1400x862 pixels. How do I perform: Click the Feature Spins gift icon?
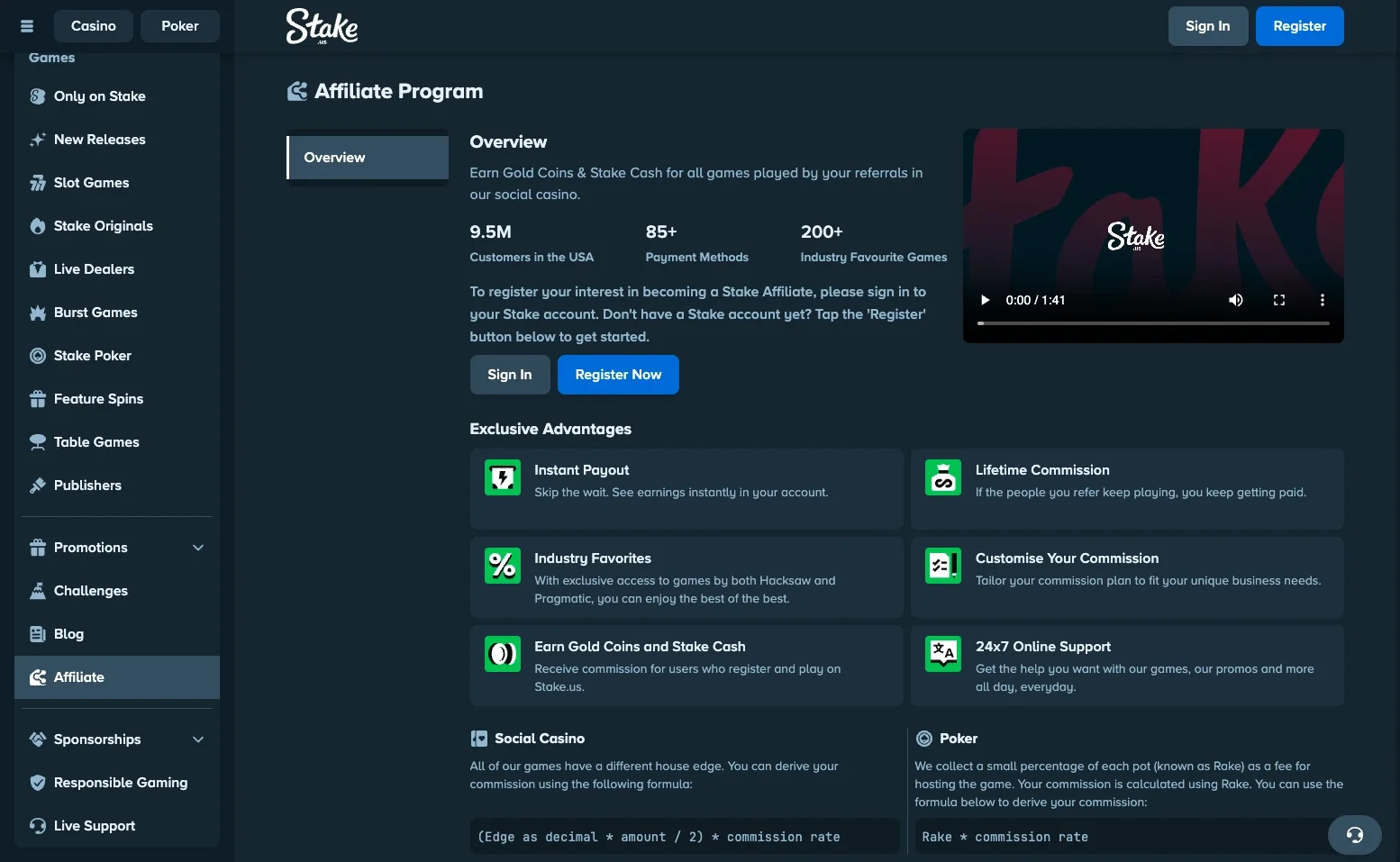tap(38, 399)
